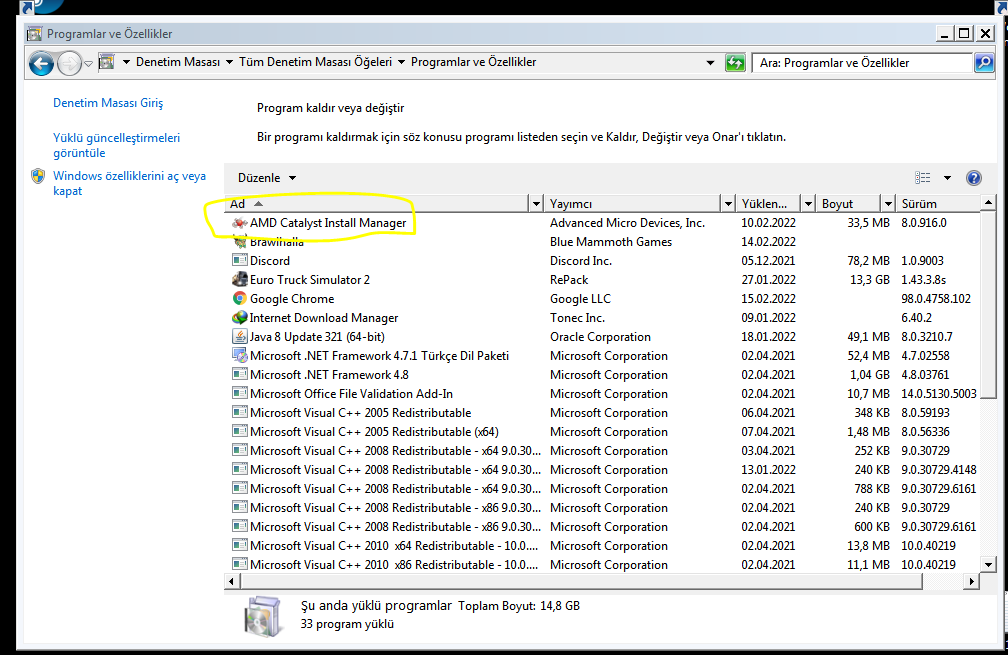
Task: Click the Microsoft .NET Framework 4.8 icon
Action: (x=240, y=374)
